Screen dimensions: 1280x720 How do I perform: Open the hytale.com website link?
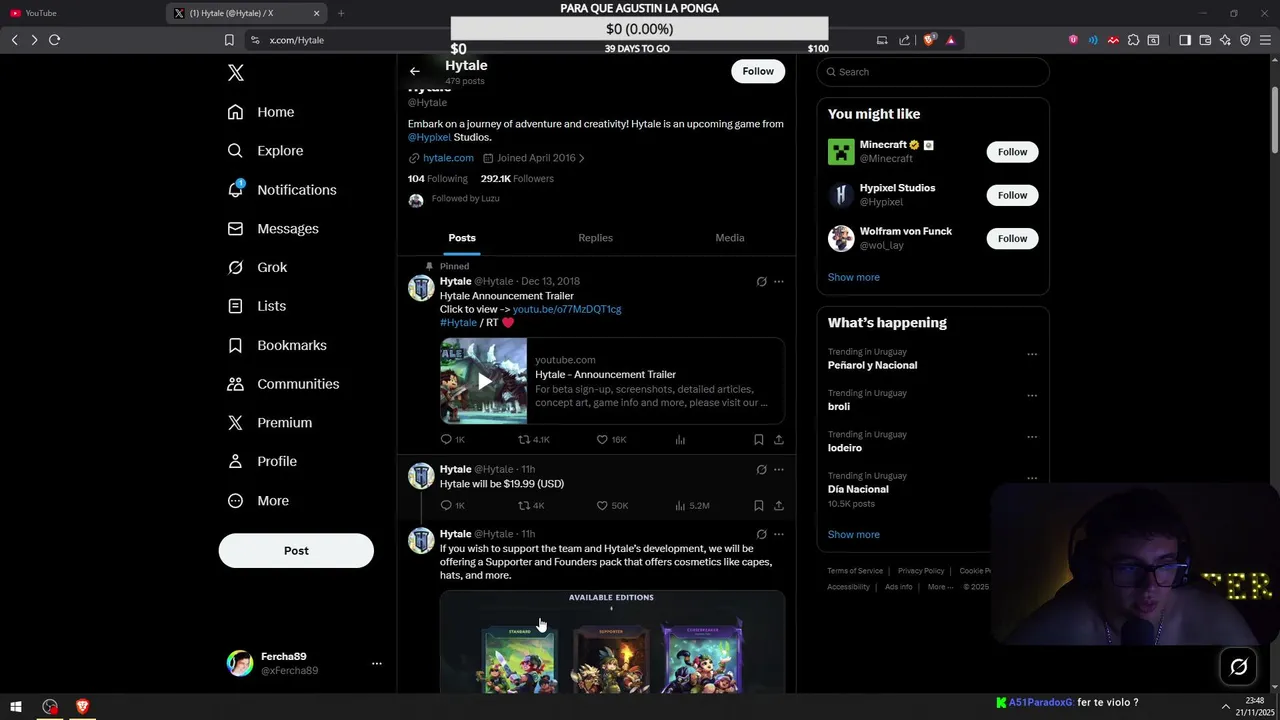coord(448,158)
